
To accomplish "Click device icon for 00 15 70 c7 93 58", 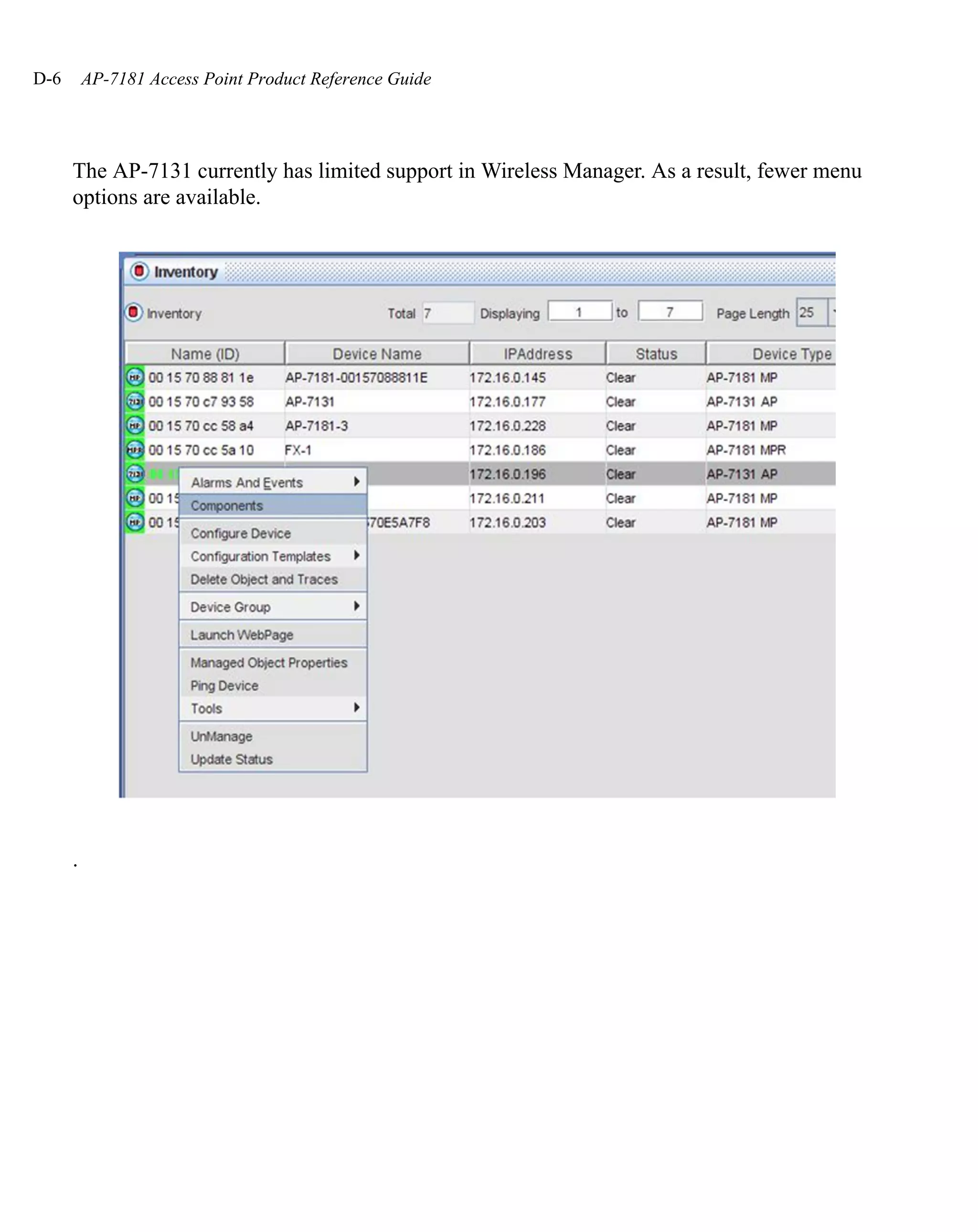I will (135, 401).
